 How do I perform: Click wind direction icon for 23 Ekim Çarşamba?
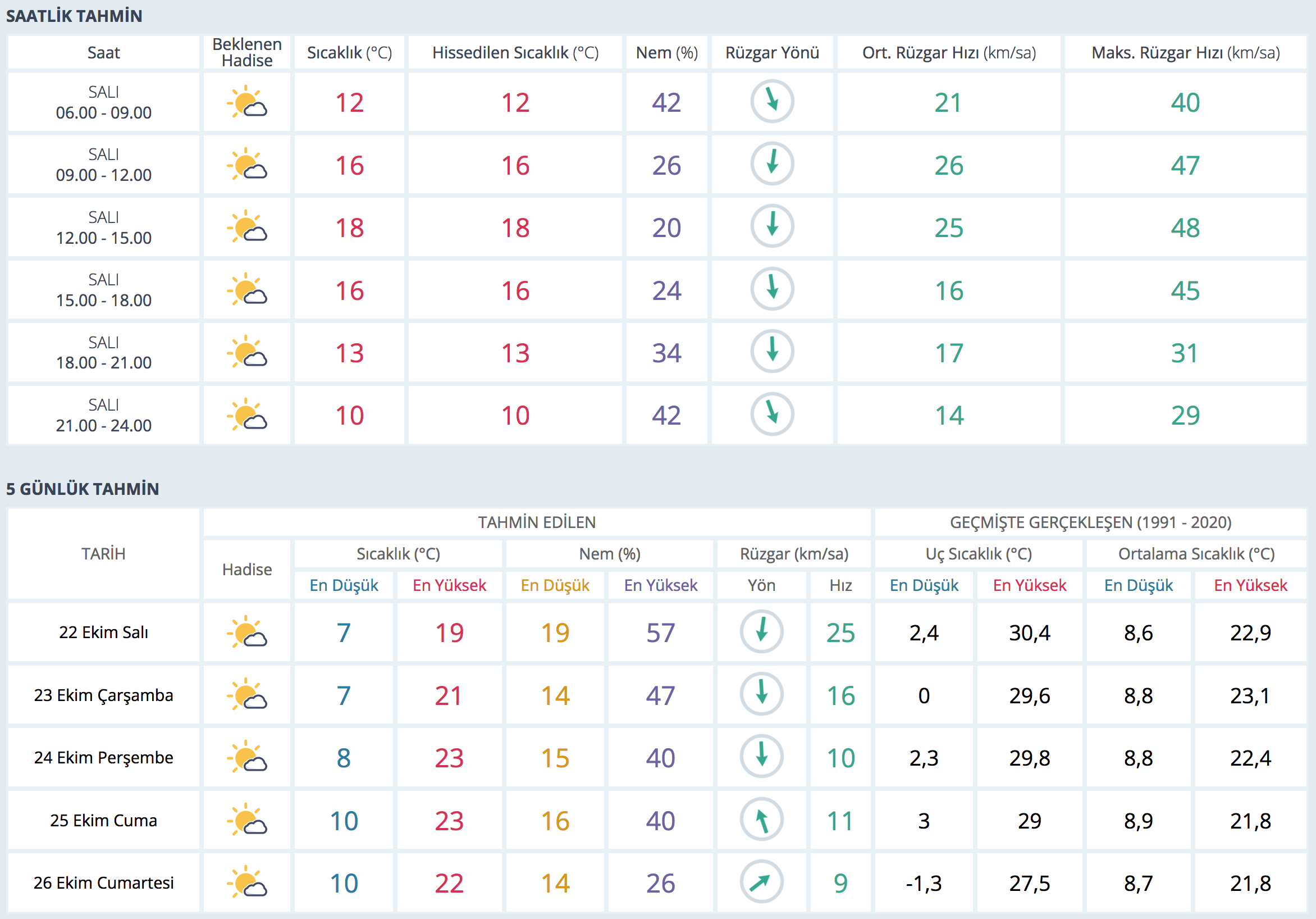761,695
